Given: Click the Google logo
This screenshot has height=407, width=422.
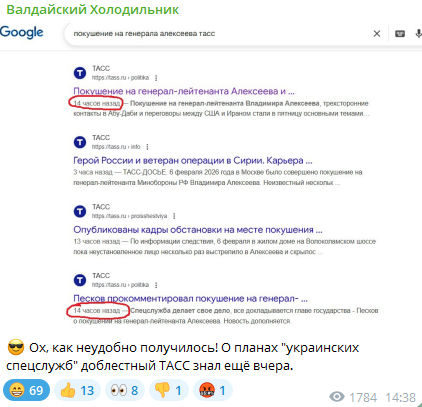Looking at the screenshot, I should [22, 33].
